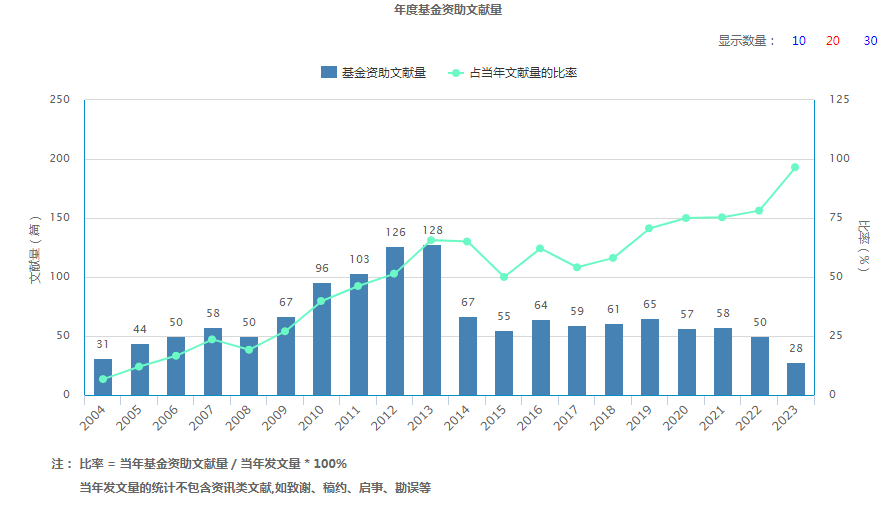The image size is (894, 506).
Task: Click the 2016 bar labeled 64
Action: (541, 358)
